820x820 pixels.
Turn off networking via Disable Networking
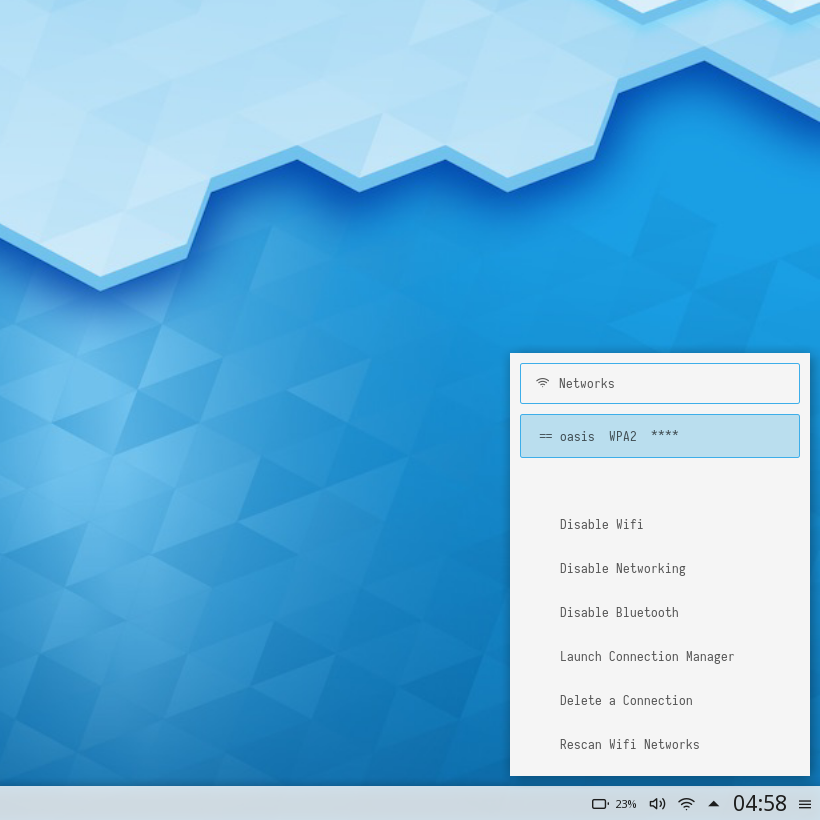pyautogui.click(x=622, y=569)
